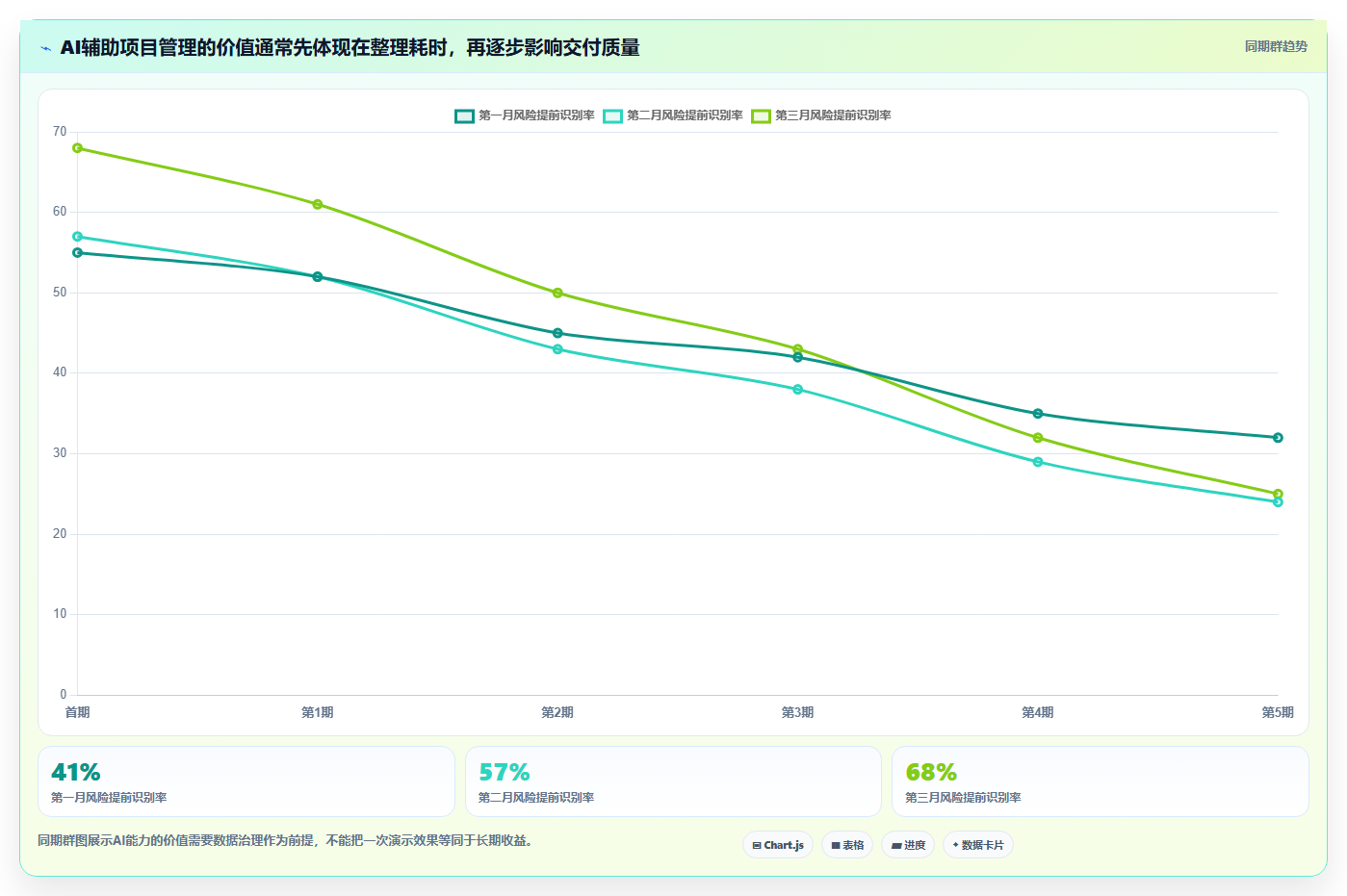
Task: Toggle 第三月风险提前识别率 legend series
Action: pos(821,115)
